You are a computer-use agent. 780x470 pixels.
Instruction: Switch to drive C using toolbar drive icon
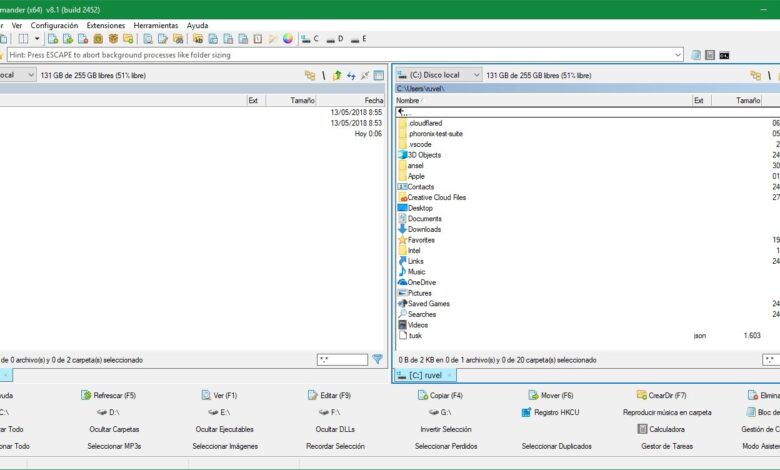coord(309,39)
